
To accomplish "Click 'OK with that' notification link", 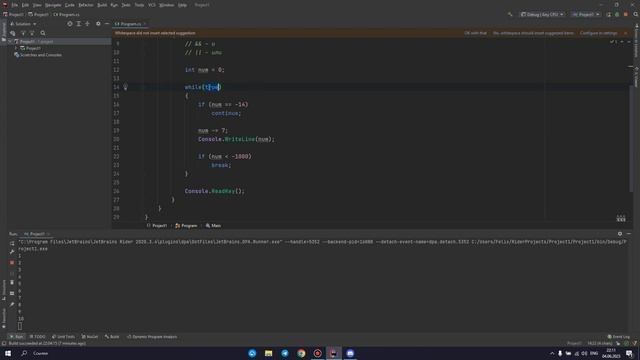I will (476, 33).
